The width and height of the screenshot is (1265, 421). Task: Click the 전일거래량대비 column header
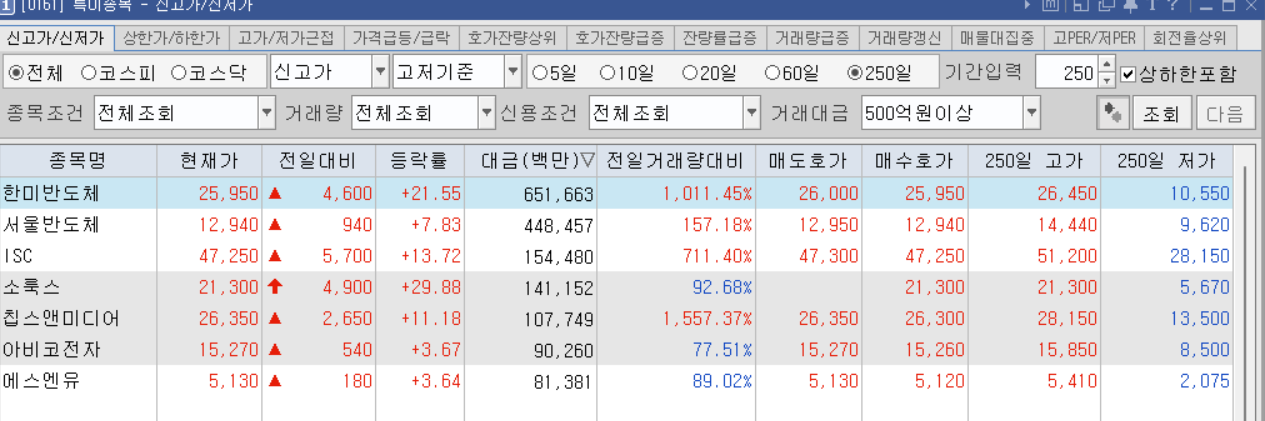[676, 160]
